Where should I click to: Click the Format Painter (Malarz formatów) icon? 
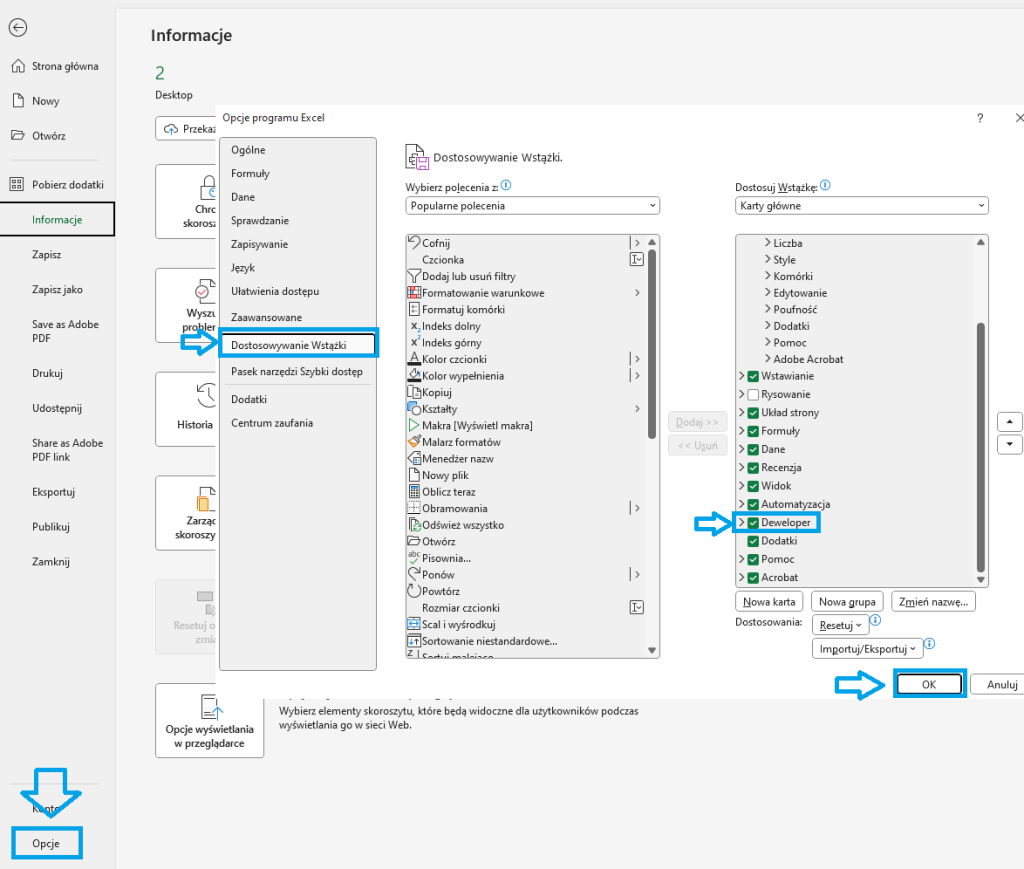414,442
